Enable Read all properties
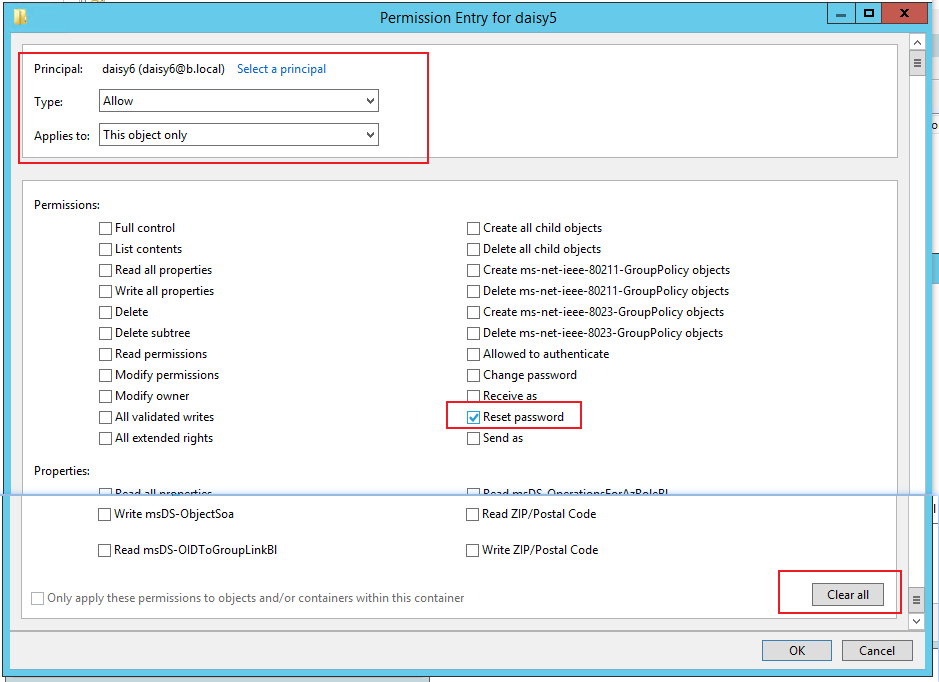The image size is (939, 682). [x=105, y=270]
